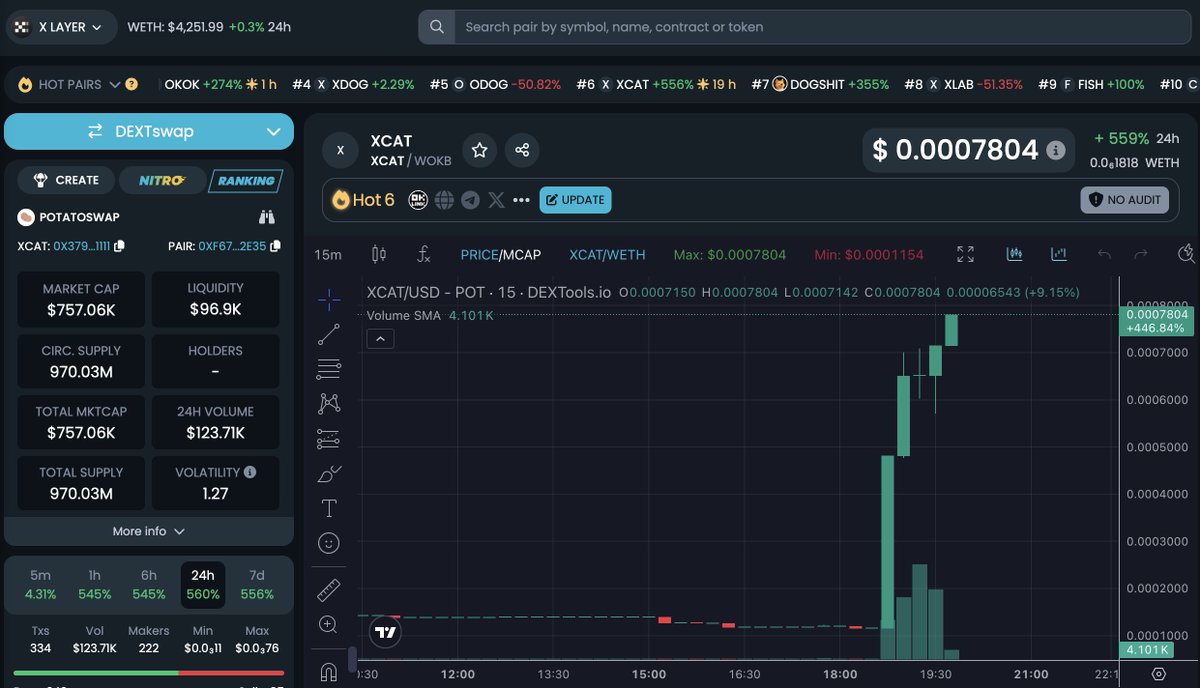
Task: Select the trend line drawing tool
Action: click(329, 335)
